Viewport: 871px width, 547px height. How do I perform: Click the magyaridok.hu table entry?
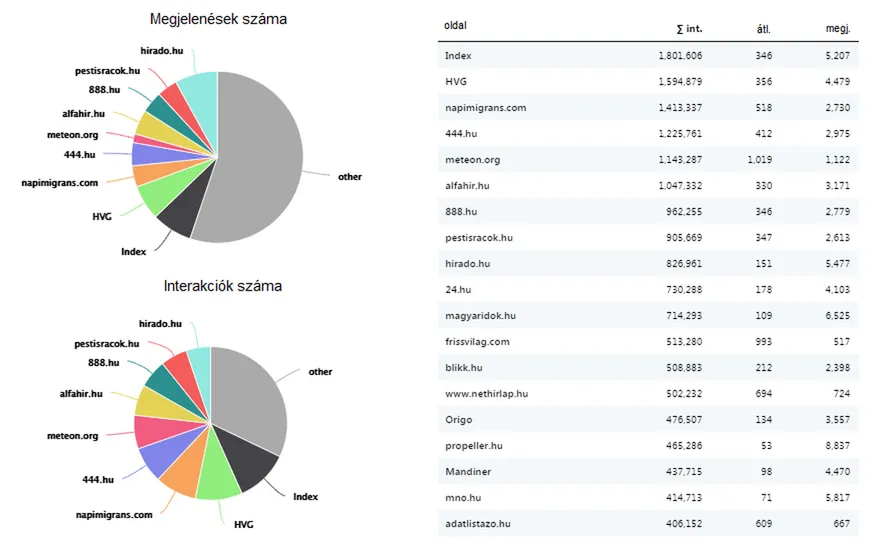coord(480,316)
